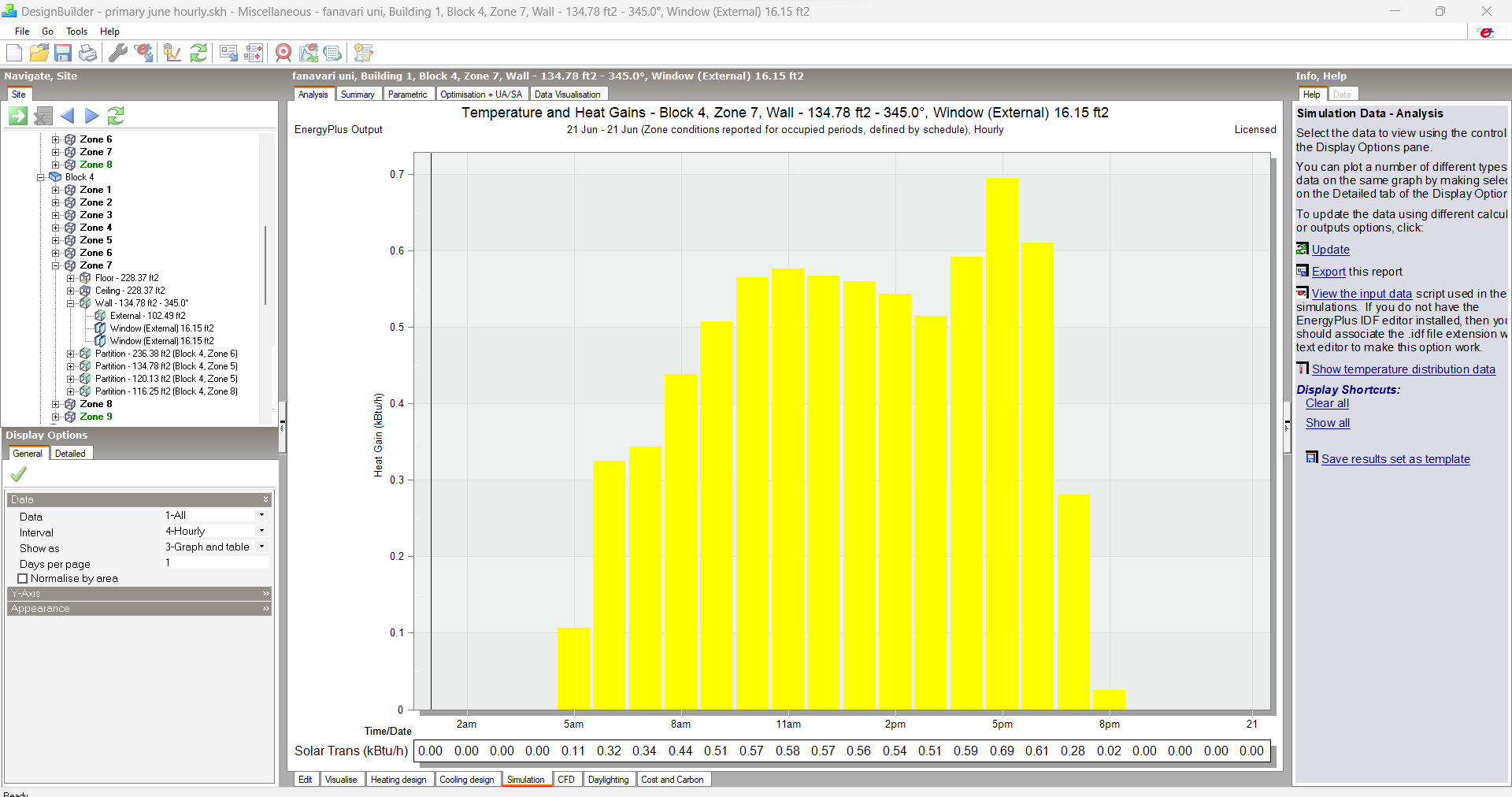Click the Days per page input field

(x=216, y=562)
